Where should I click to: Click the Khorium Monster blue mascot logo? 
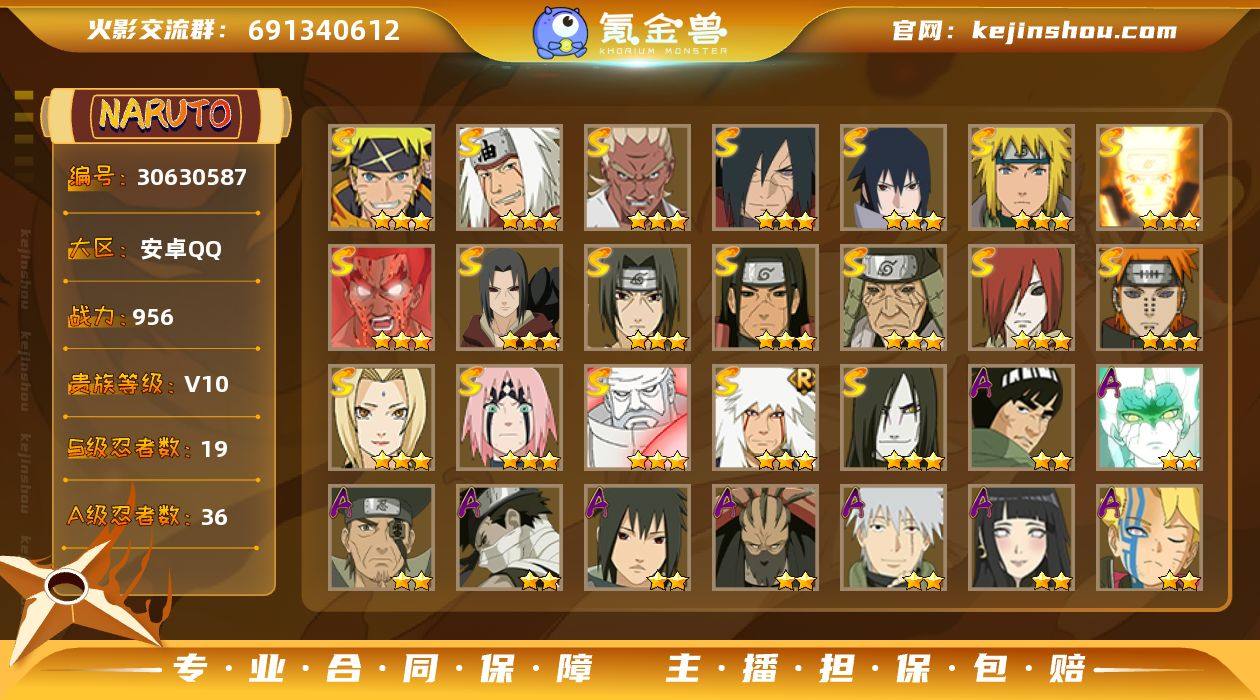coord(559,31)
